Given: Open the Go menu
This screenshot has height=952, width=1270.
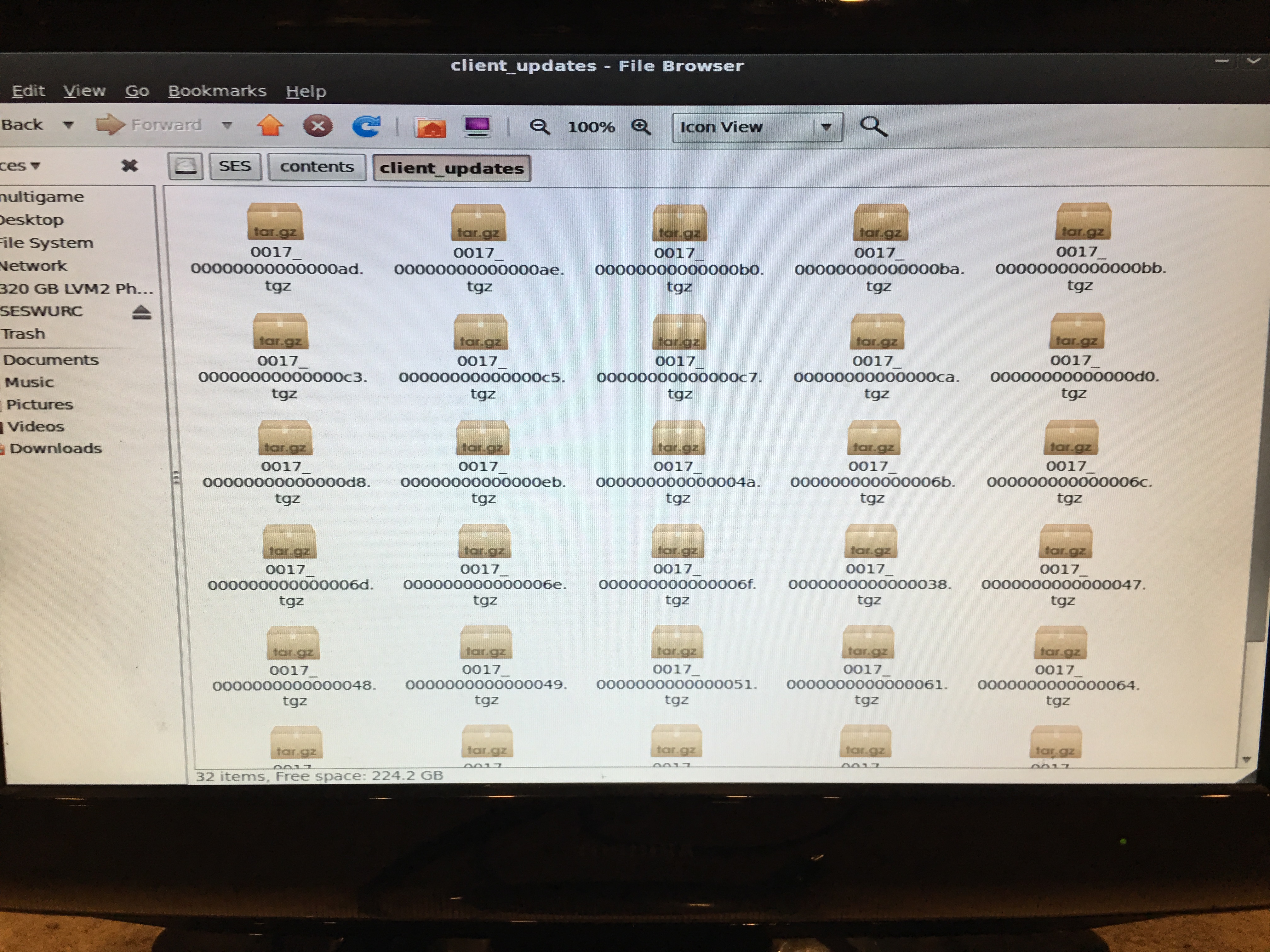Looking at the screenshot, I should pyautogui.click(x=137, y=91).
